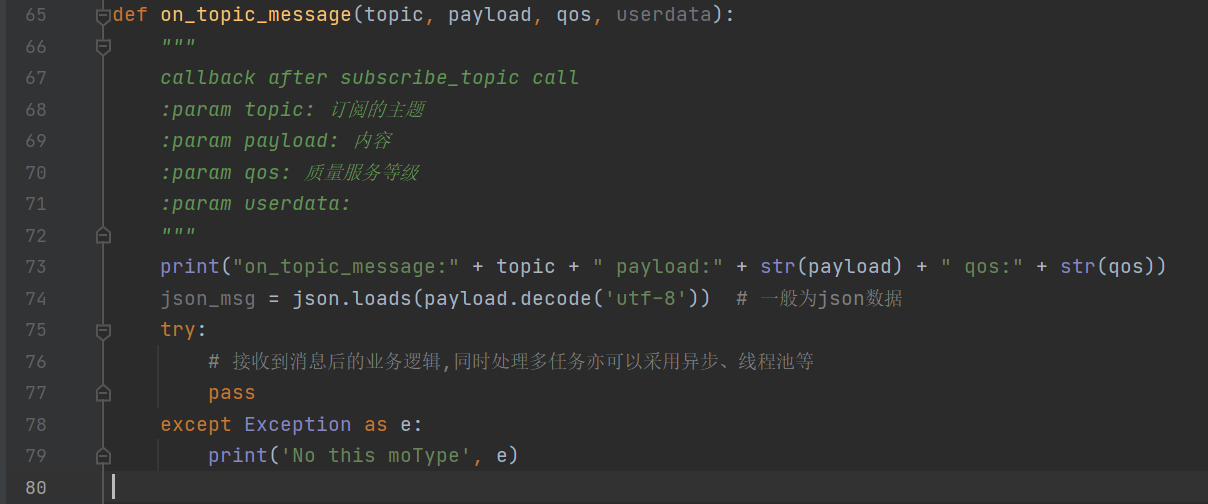This screenshot has height=504, width=1208.
Task: Click the '订阅的主题' description in the docstring
Action: 377,109
